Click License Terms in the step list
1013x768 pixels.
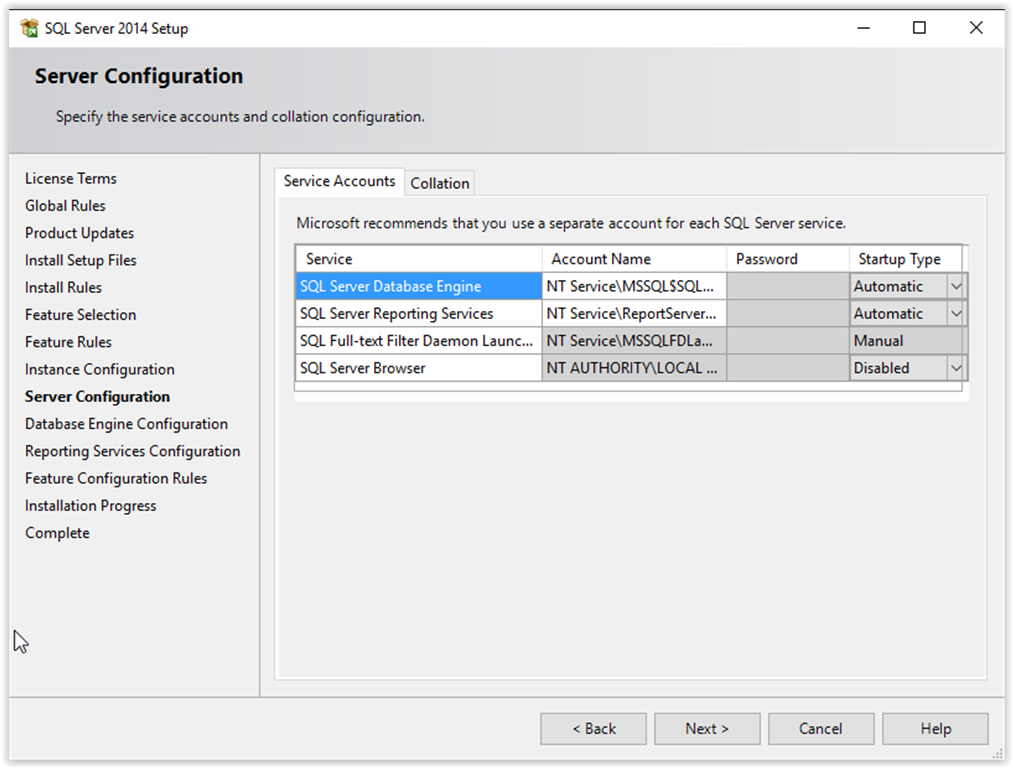[x=71, y=178]
